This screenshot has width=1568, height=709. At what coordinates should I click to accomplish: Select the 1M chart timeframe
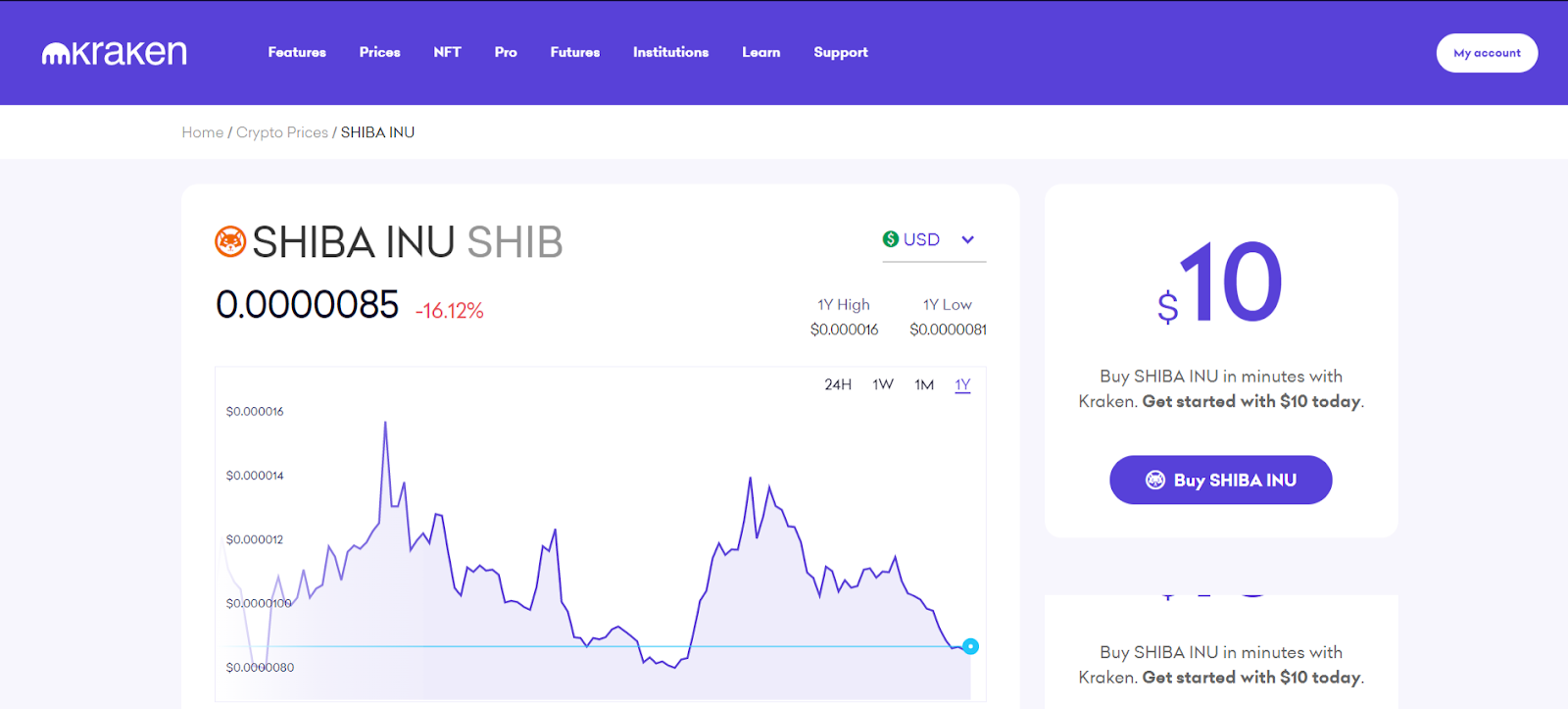[x=924, y=384]
